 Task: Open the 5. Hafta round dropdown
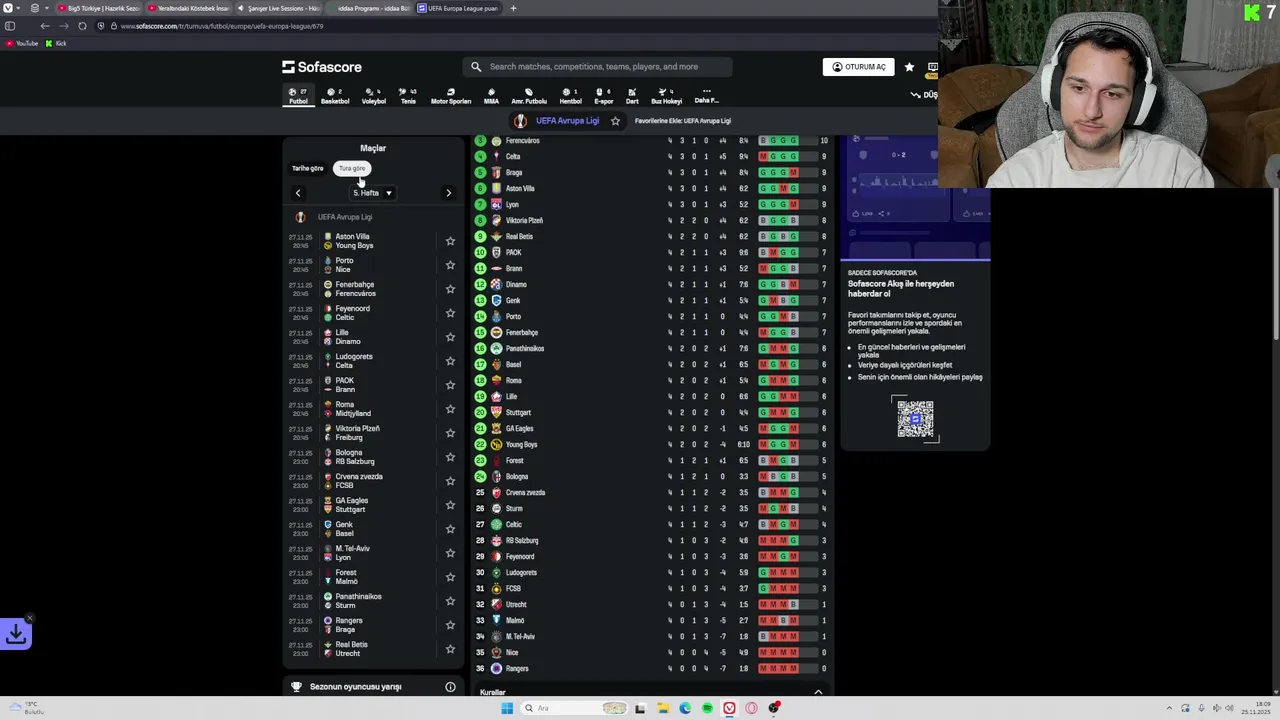[x=372, y=193]
